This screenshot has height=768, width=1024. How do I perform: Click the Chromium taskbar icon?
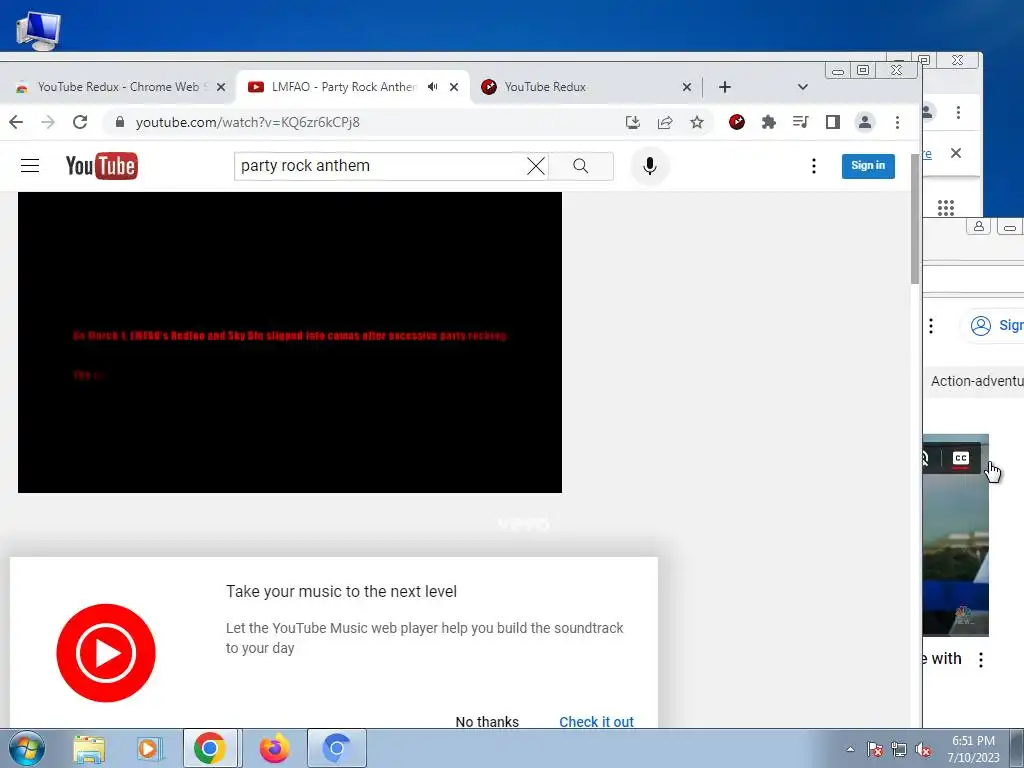(x=336, y=748)
